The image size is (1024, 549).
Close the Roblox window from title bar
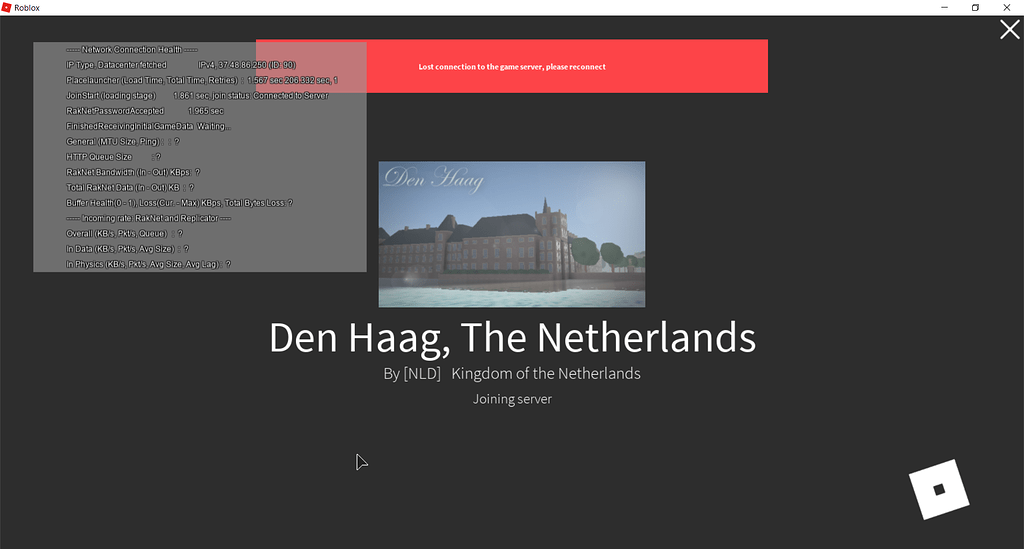(x=1006, y=8)
